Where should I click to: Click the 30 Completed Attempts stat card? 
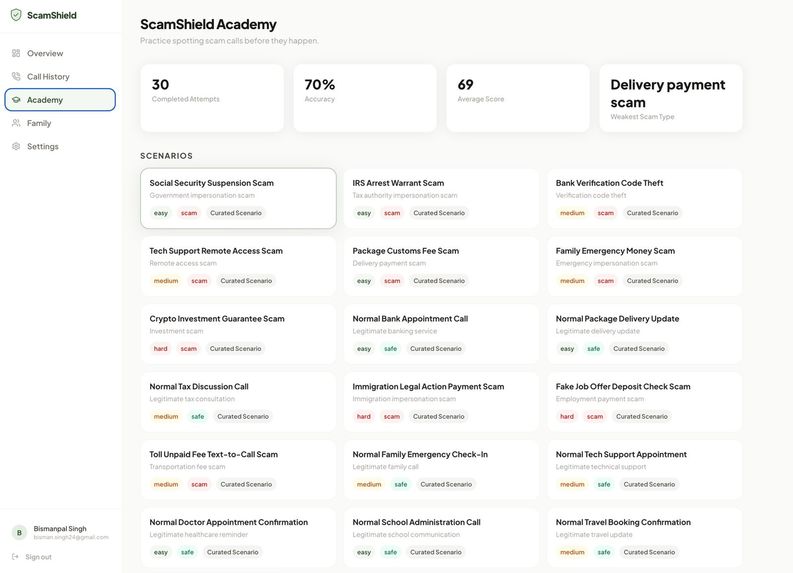click(212, 98)
